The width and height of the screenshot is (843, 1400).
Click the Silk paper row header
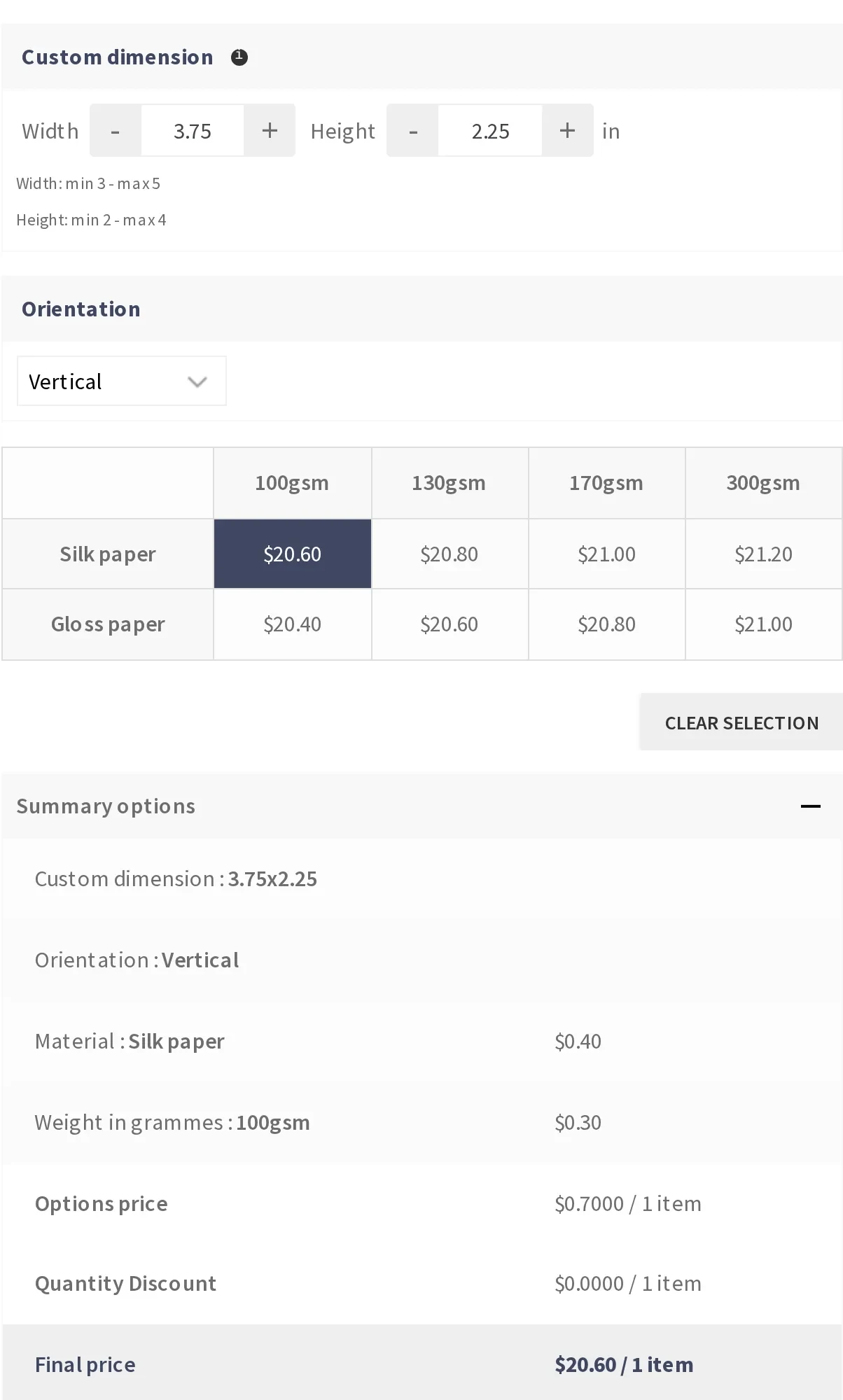(x=108, y=554)
